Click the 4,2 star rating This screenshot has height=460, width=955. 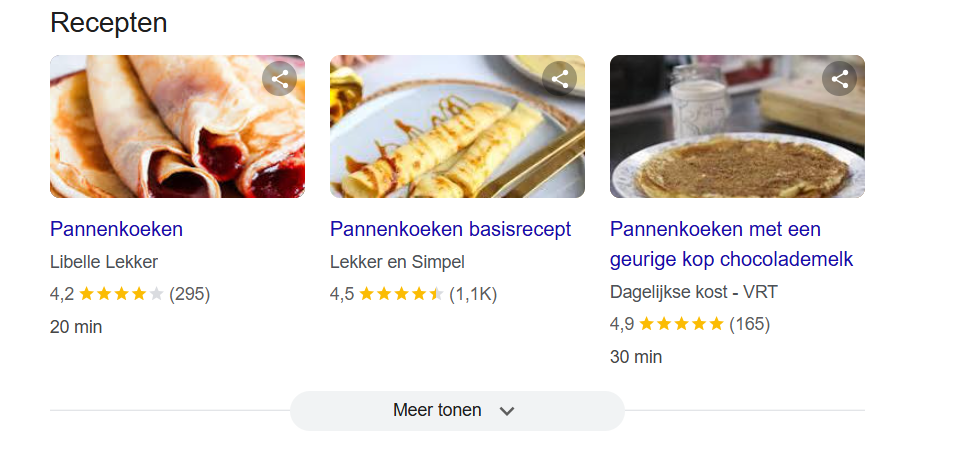[x=120, y=294]
